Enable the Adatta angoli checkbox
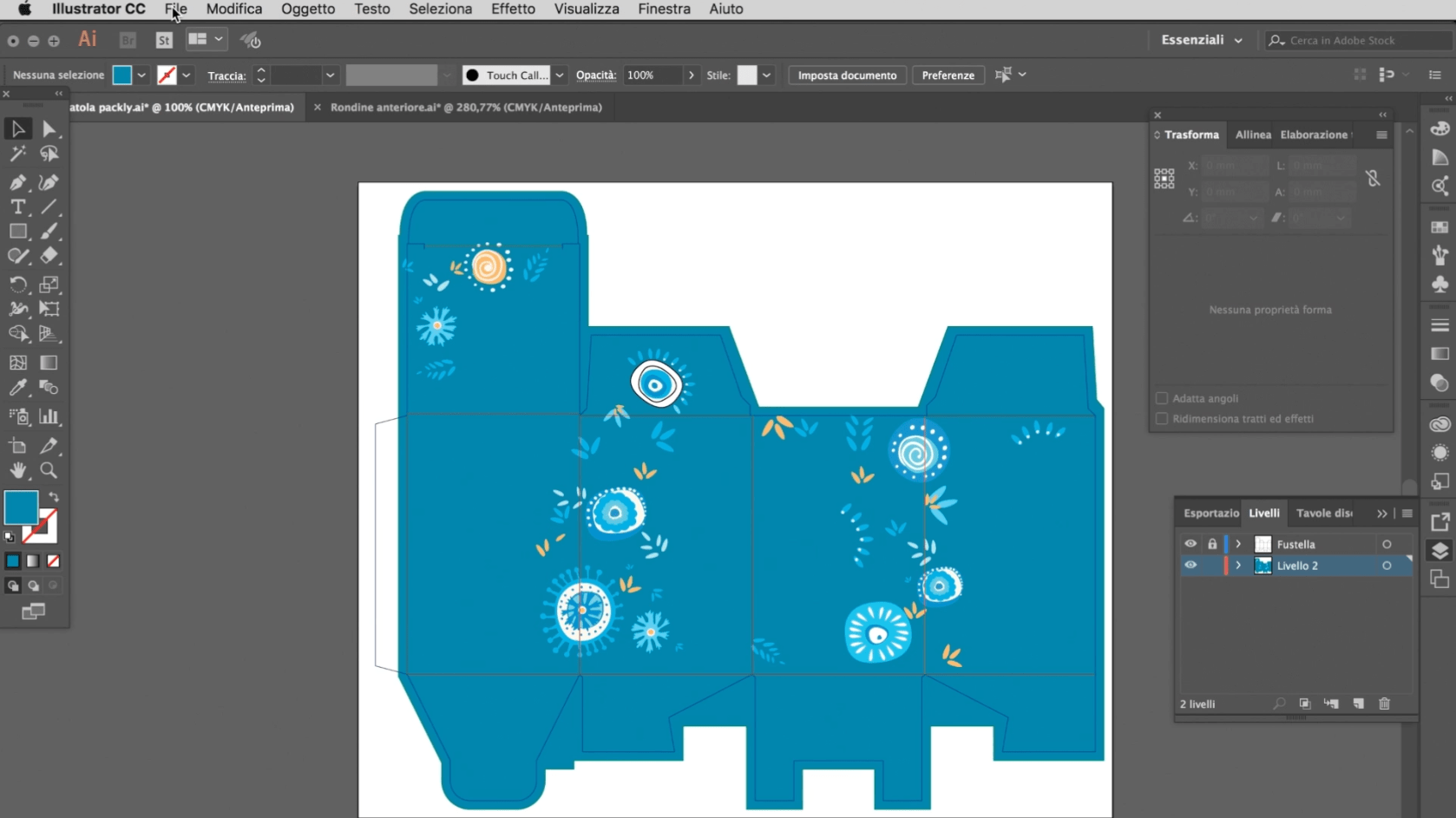 click(1161, 398)
